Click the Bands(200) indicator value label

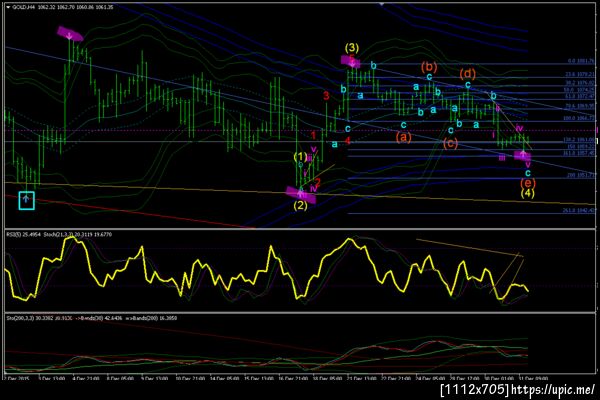click(151, 318)
